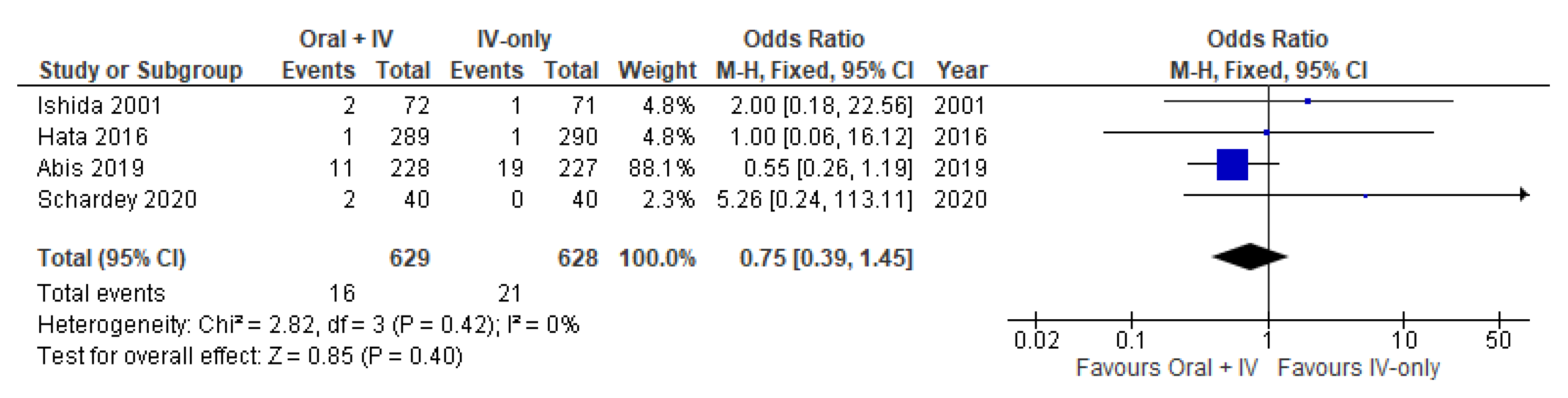Select the Schardey 2020 study label
Viewport: 1568px width, 398px height.
pos(117,199)
